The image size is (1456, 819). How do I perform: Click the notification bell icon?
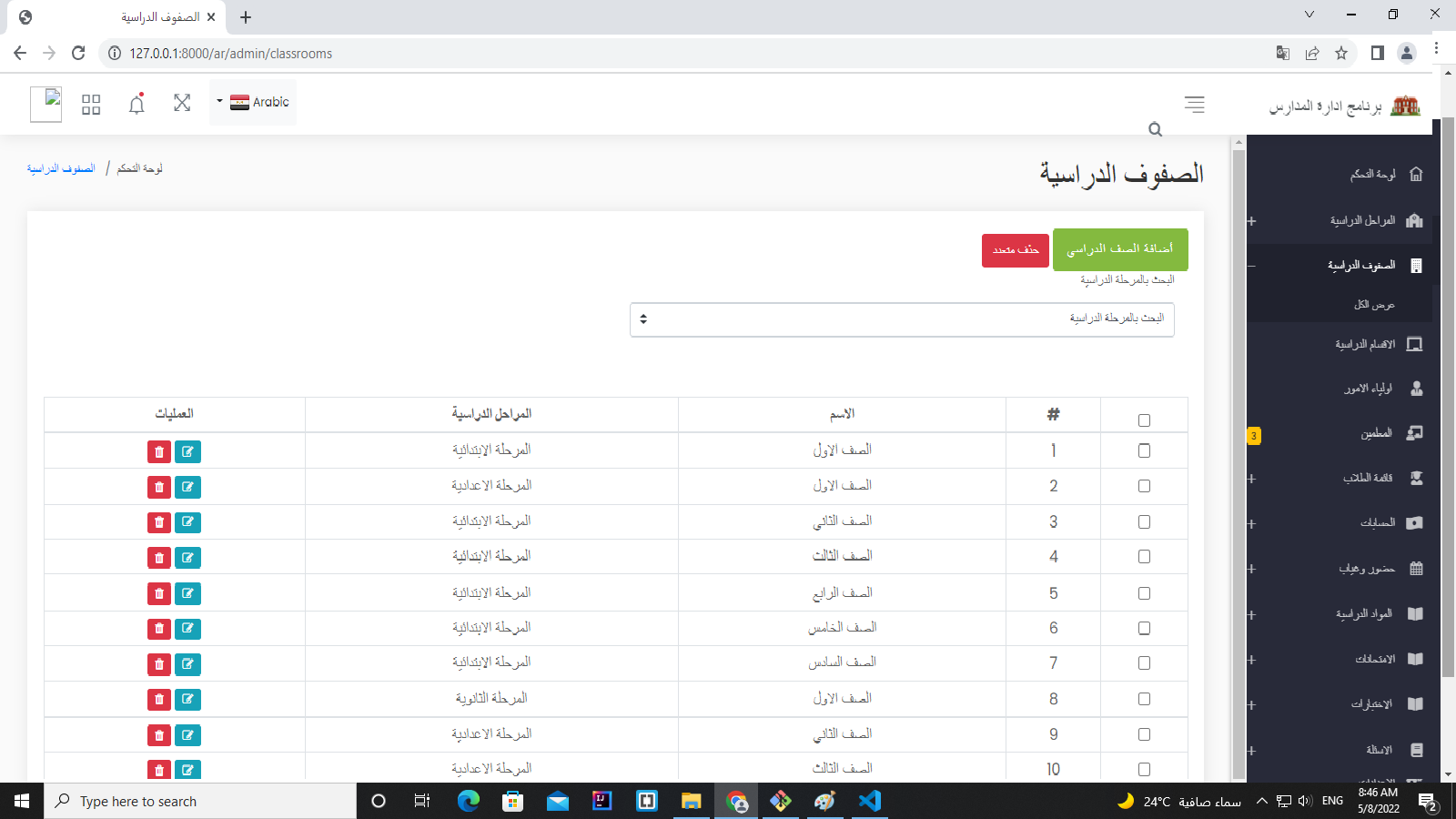pyautogui.click(x=136, y=103)
